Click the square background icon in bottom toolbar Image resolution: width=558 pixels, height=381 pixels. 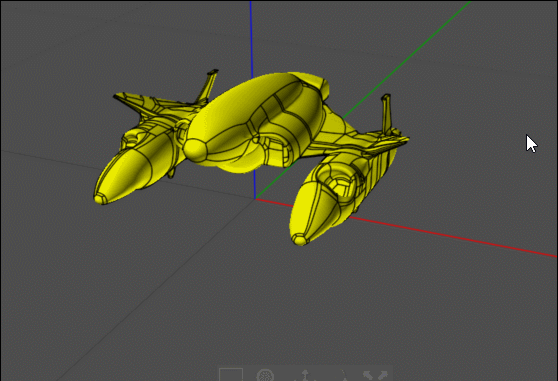coord(231,375)
